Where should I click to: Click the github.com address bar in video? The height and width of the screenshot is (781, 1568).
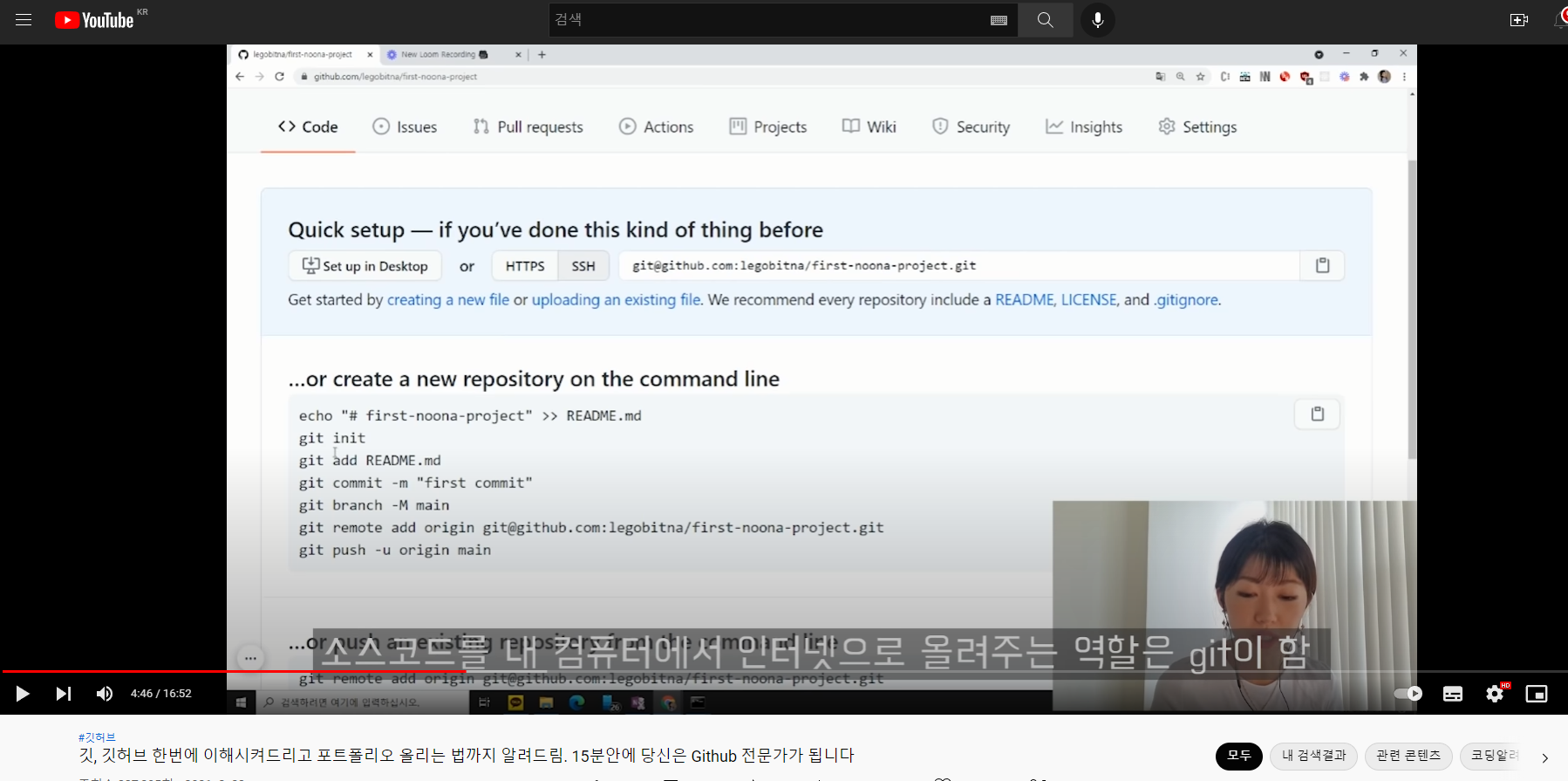pos(724,77)
